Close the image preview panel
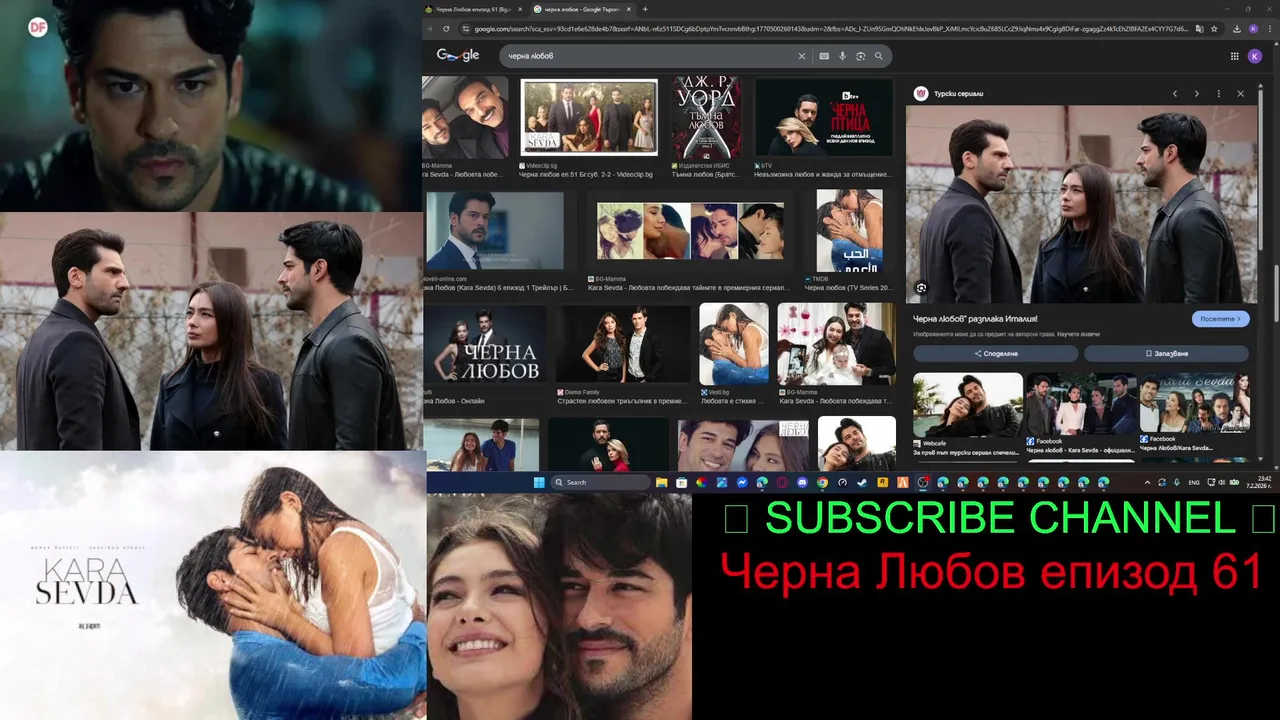 click(1240, 94)
